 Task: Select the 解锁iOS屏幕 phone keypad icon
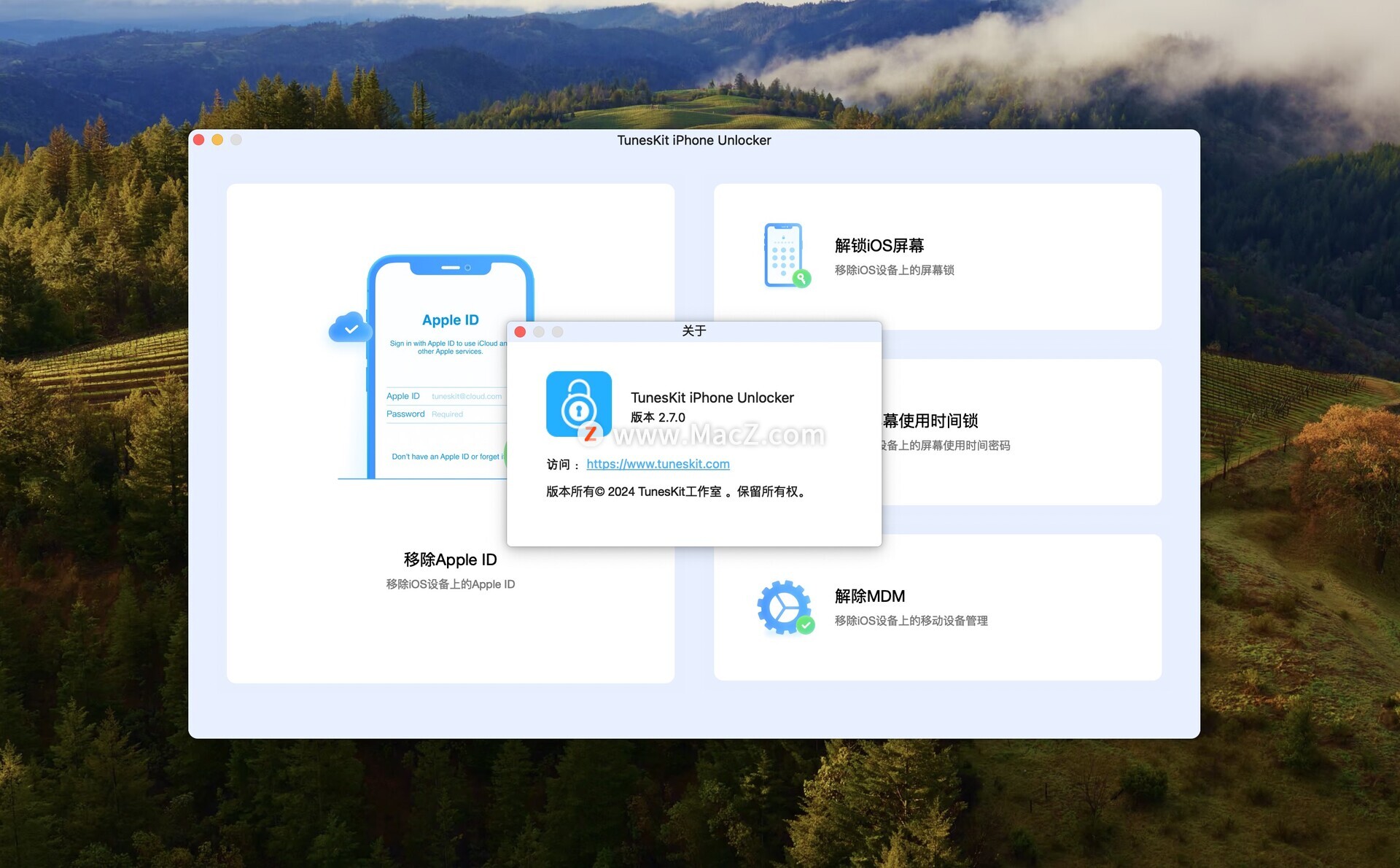coord(786,255)
